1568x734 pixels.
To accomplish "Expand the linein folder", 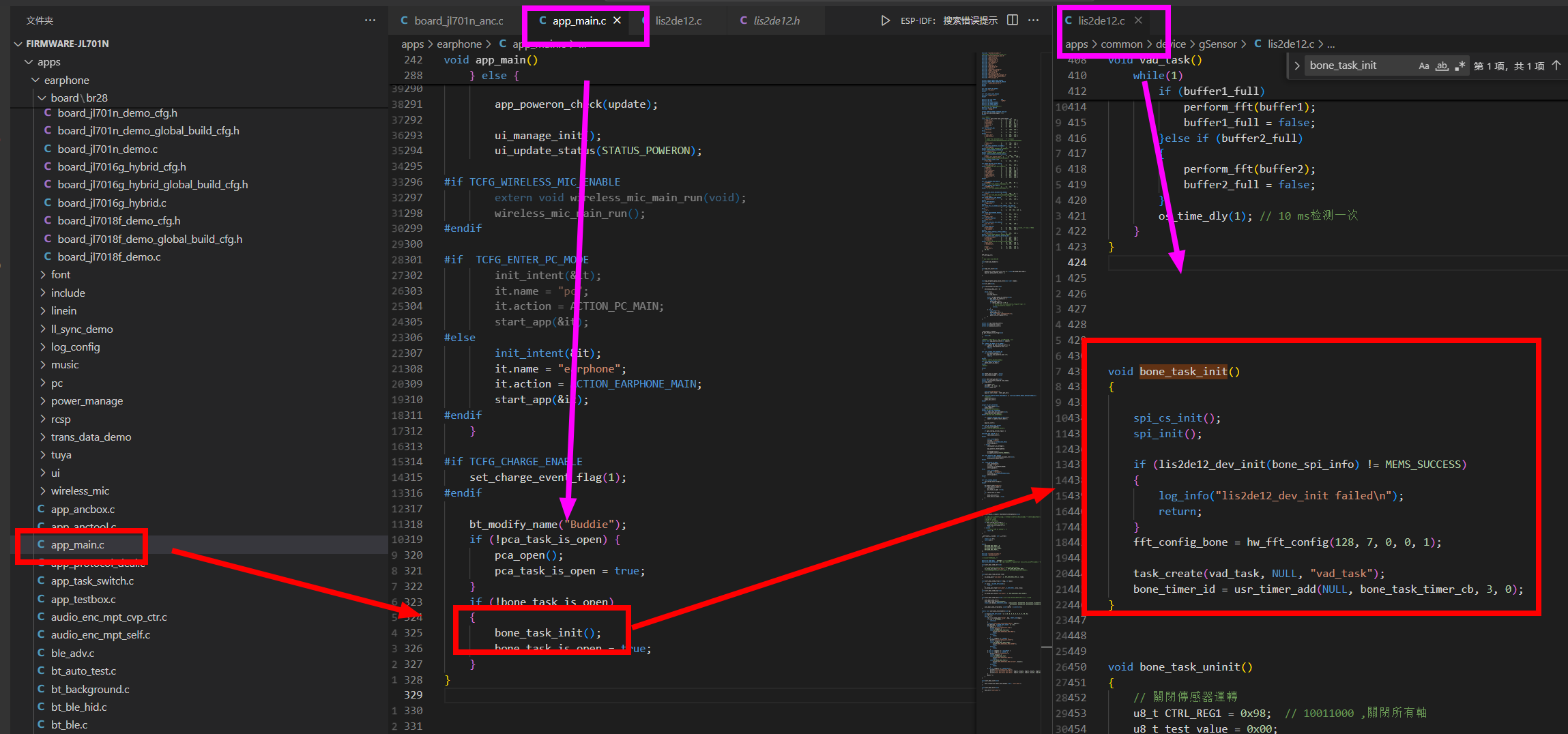I will click(63, 311).
